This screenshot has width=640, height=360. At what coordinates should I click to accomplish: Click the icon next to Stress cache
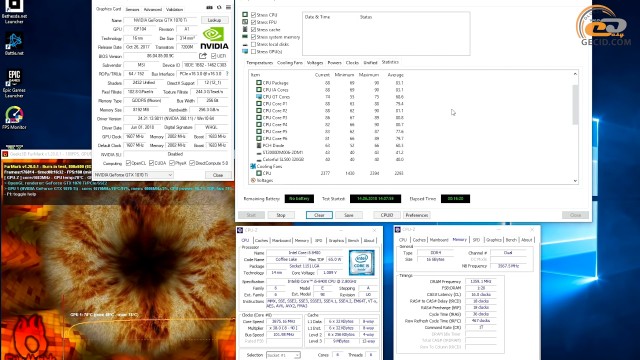coord(245,29)
